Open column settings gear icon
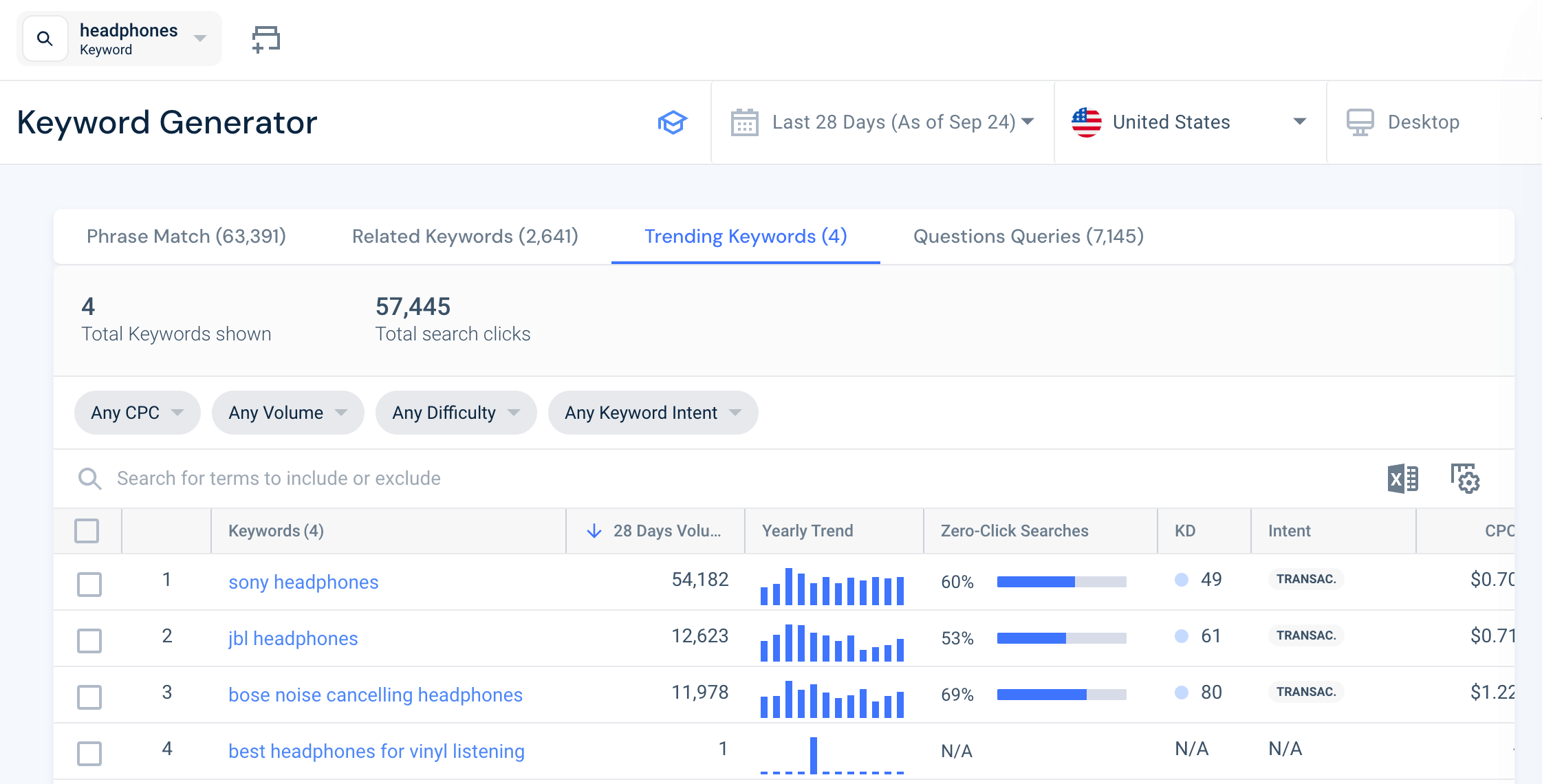 coord(1466,479)
